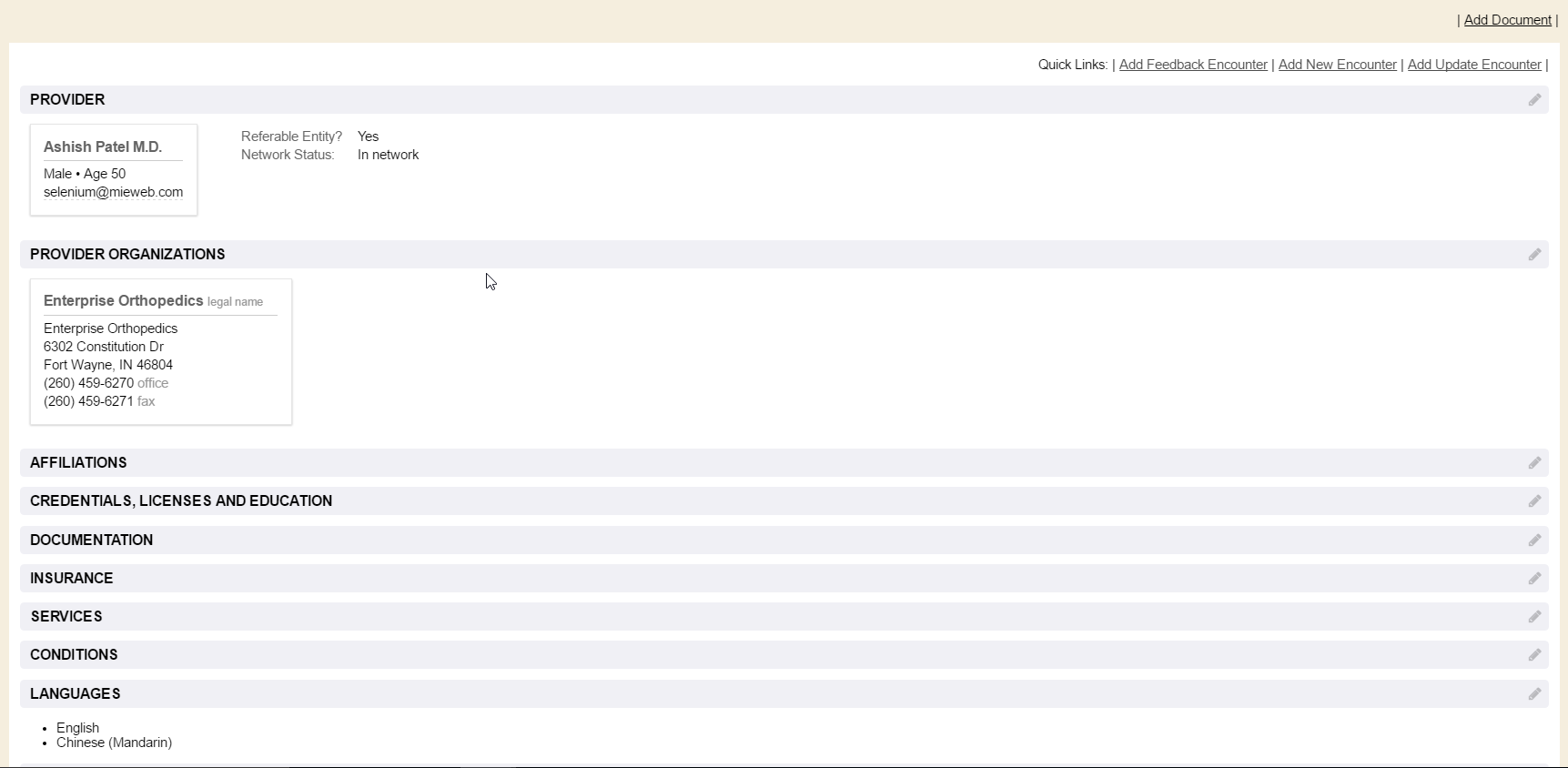Click the Add Feedback Encounter quick link
Screen dimensions: 1568x768
[1192, 65]
